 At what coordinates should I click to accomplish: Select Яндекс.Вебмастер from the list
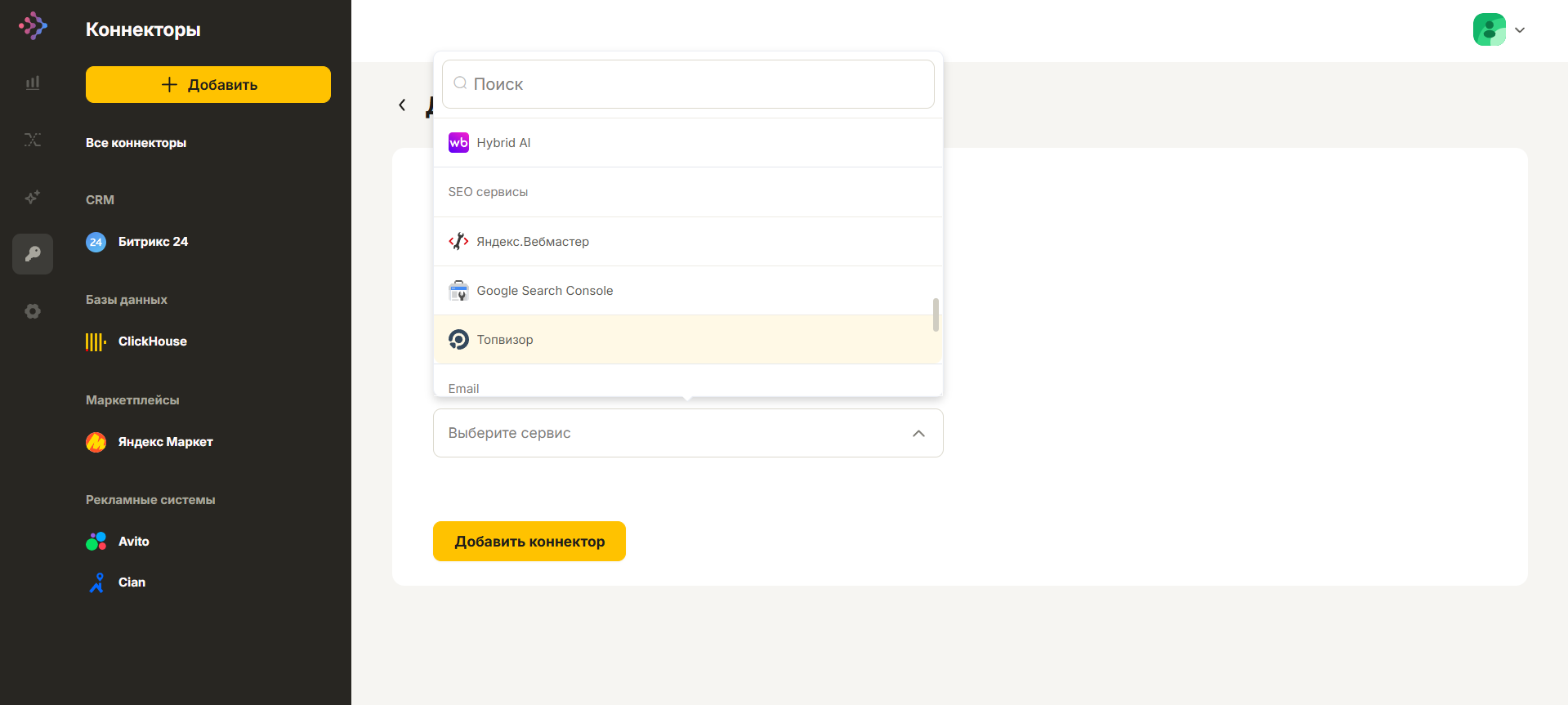(688, 242)
